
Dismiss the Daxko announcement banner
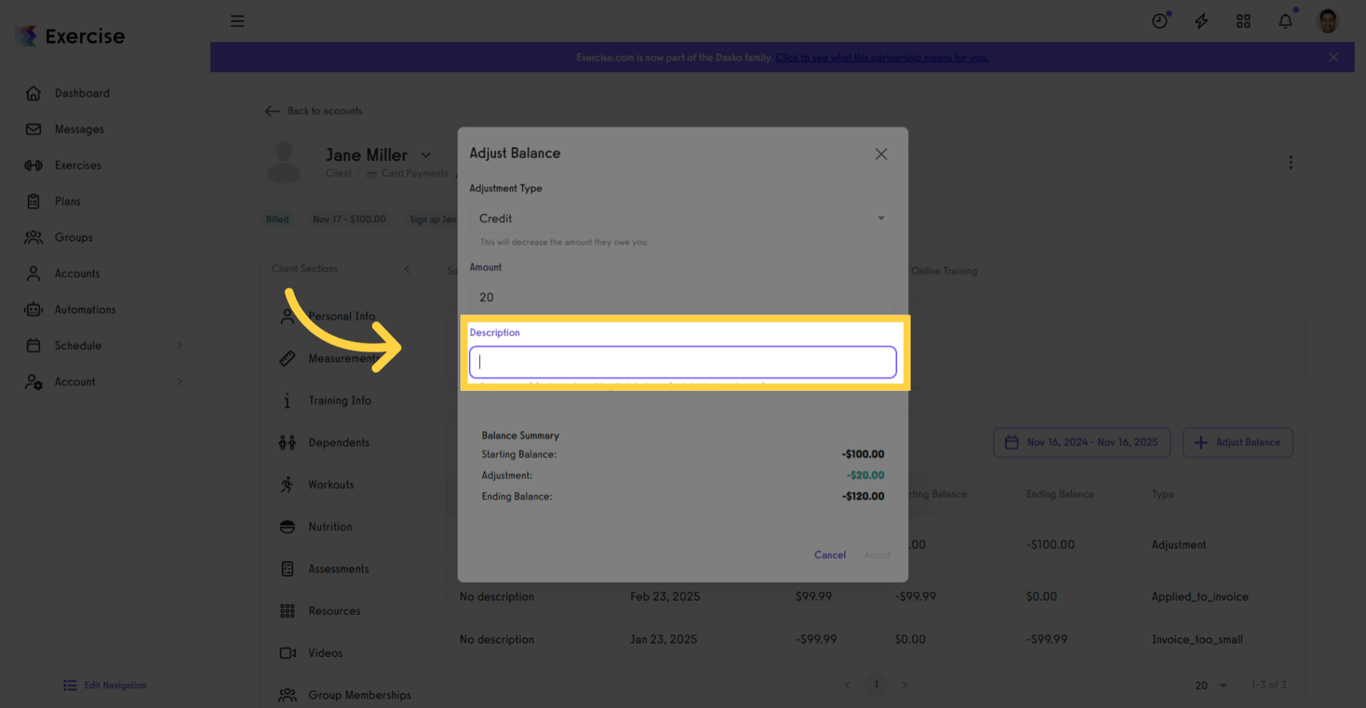pos(1333,57)
